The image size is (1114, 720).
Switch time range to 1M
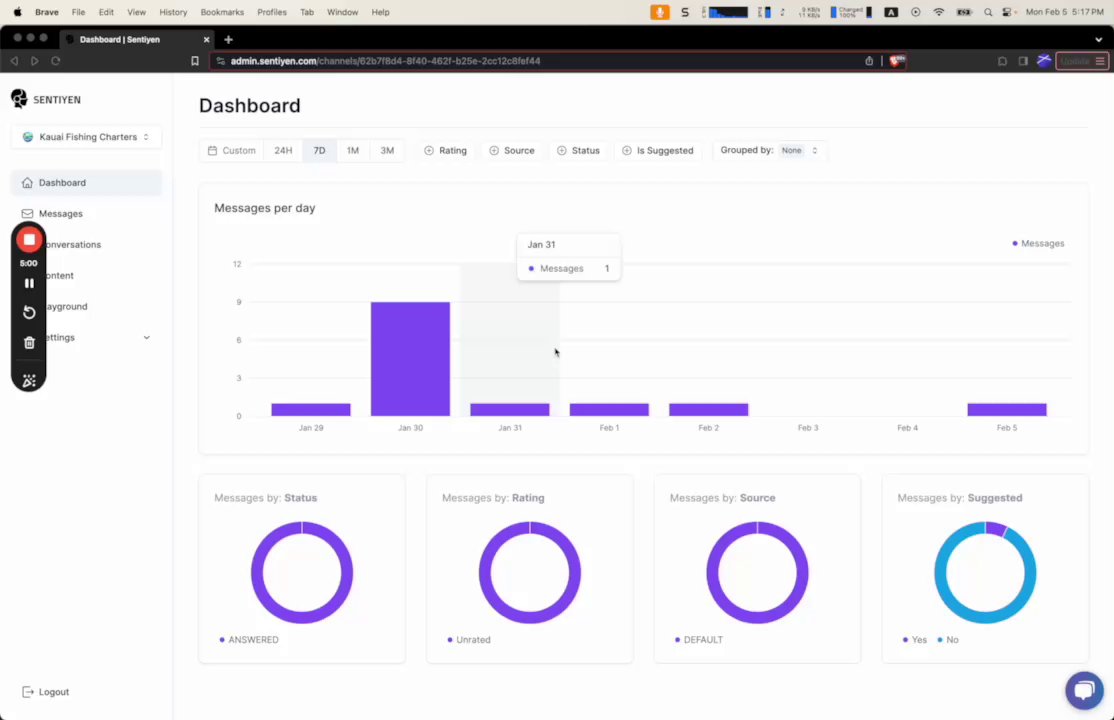[x=352, y=151]
